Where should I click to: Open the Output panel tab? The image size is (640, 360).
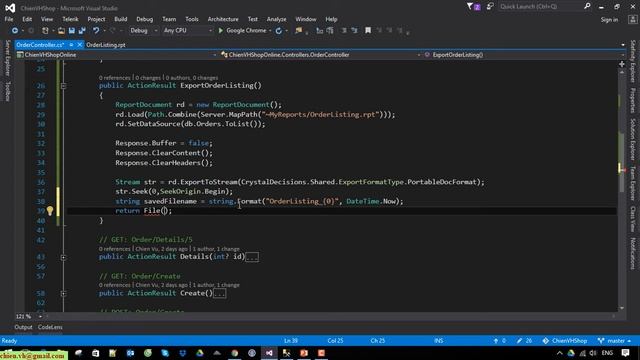[23, 327]
